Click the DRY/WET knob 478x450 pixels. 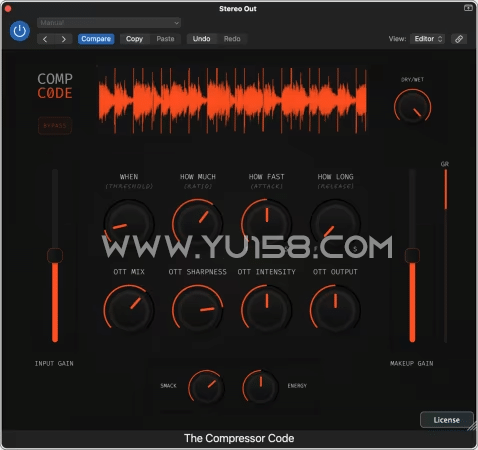coord(412,107)
